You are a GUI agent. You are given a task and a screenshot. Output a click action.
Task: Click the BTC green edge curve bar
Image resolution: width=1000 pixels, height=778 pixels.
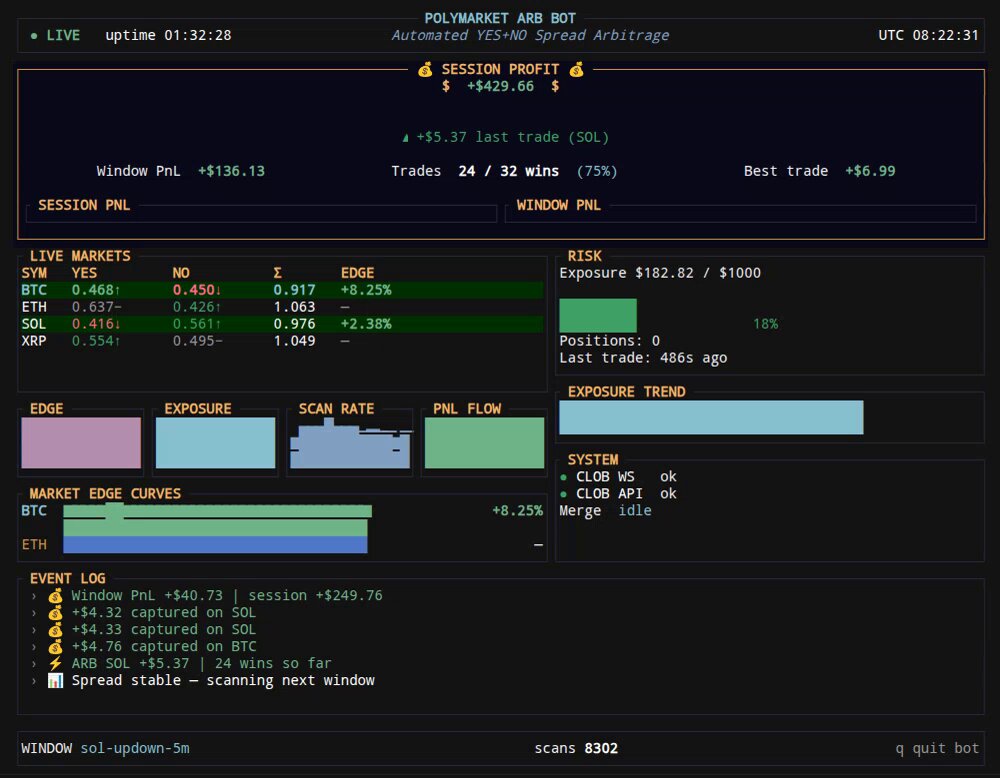point(217,519)
